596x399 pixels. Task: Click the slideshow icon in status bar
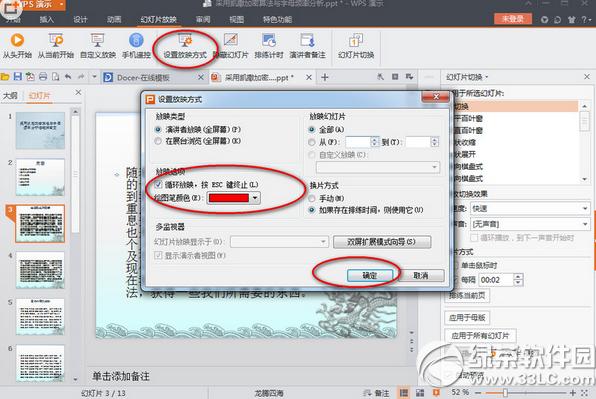436,393
